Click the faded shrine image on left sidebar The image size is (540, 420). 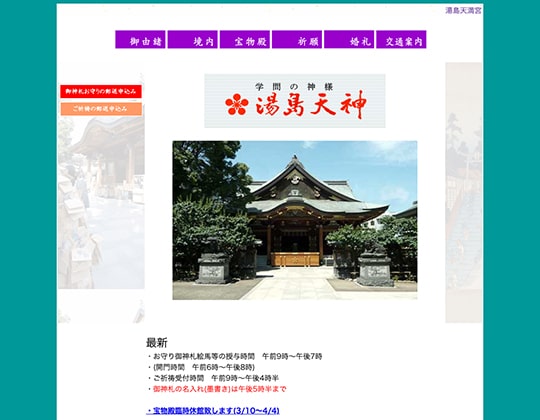pos(101,202)
